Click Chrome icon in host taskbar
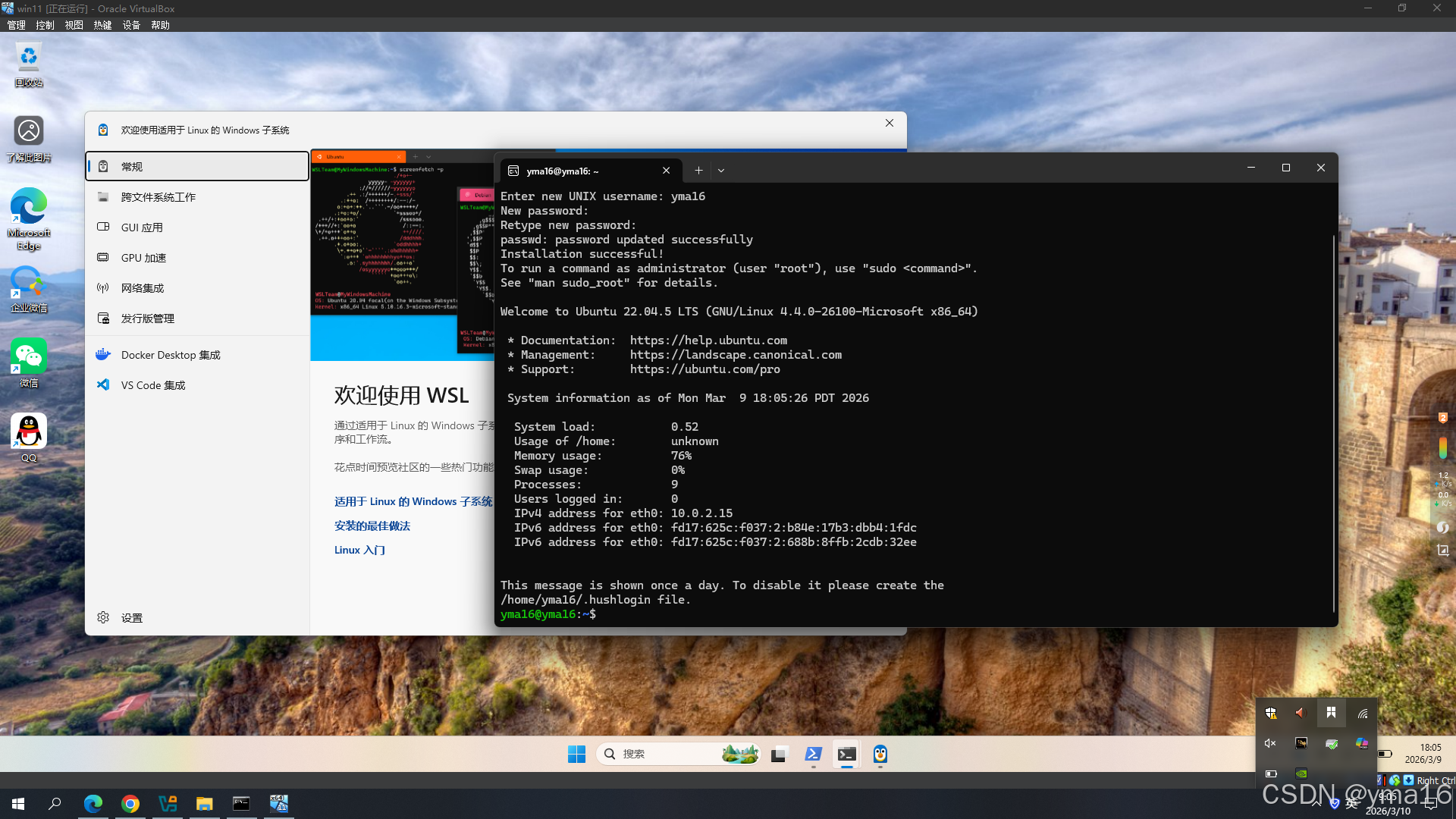1456x819 pixels. click(x=130, y=804)
